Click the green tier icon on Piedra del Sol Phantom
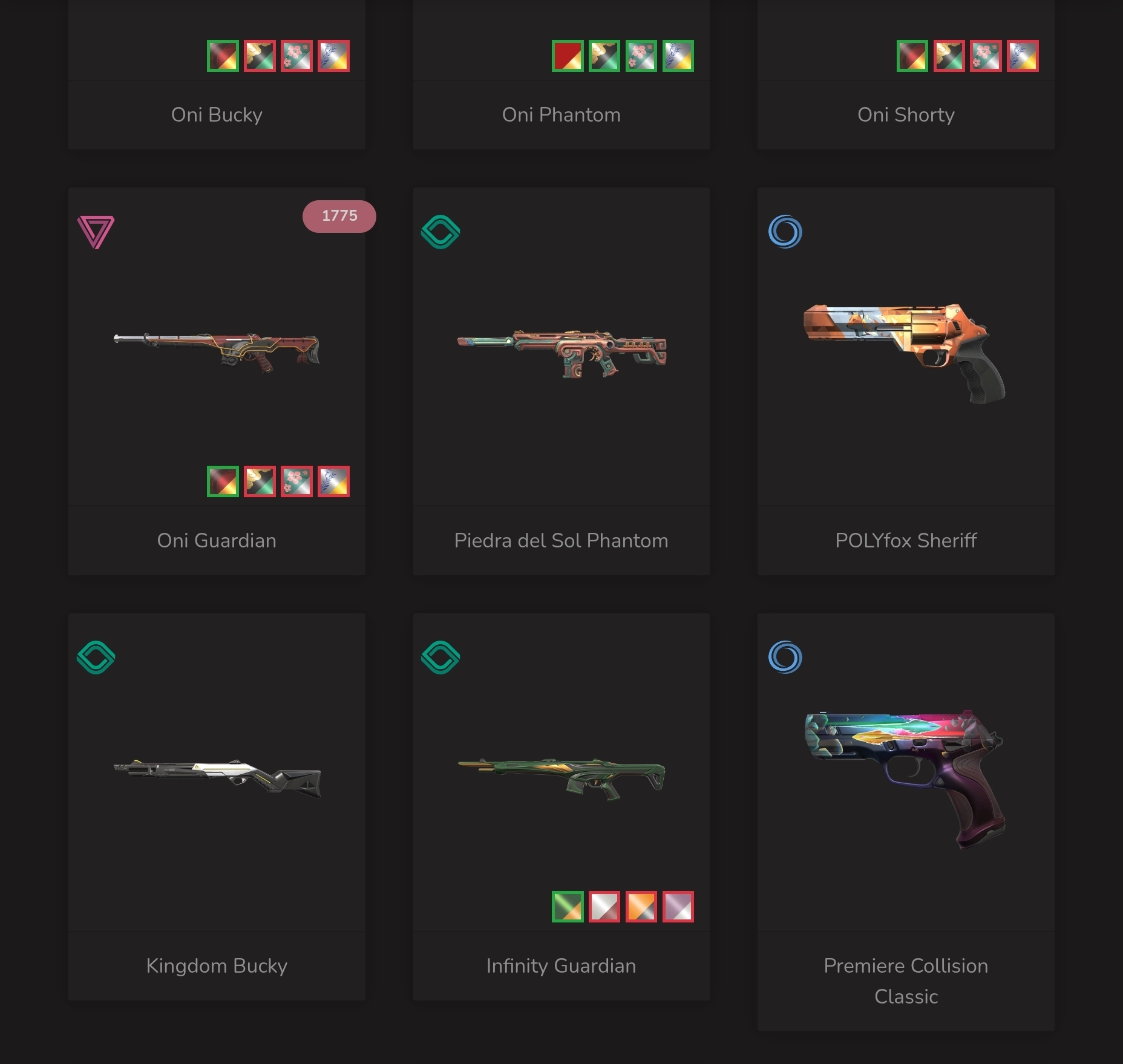Viewport: 1123px width, 1064px height. tap(440, 232)
